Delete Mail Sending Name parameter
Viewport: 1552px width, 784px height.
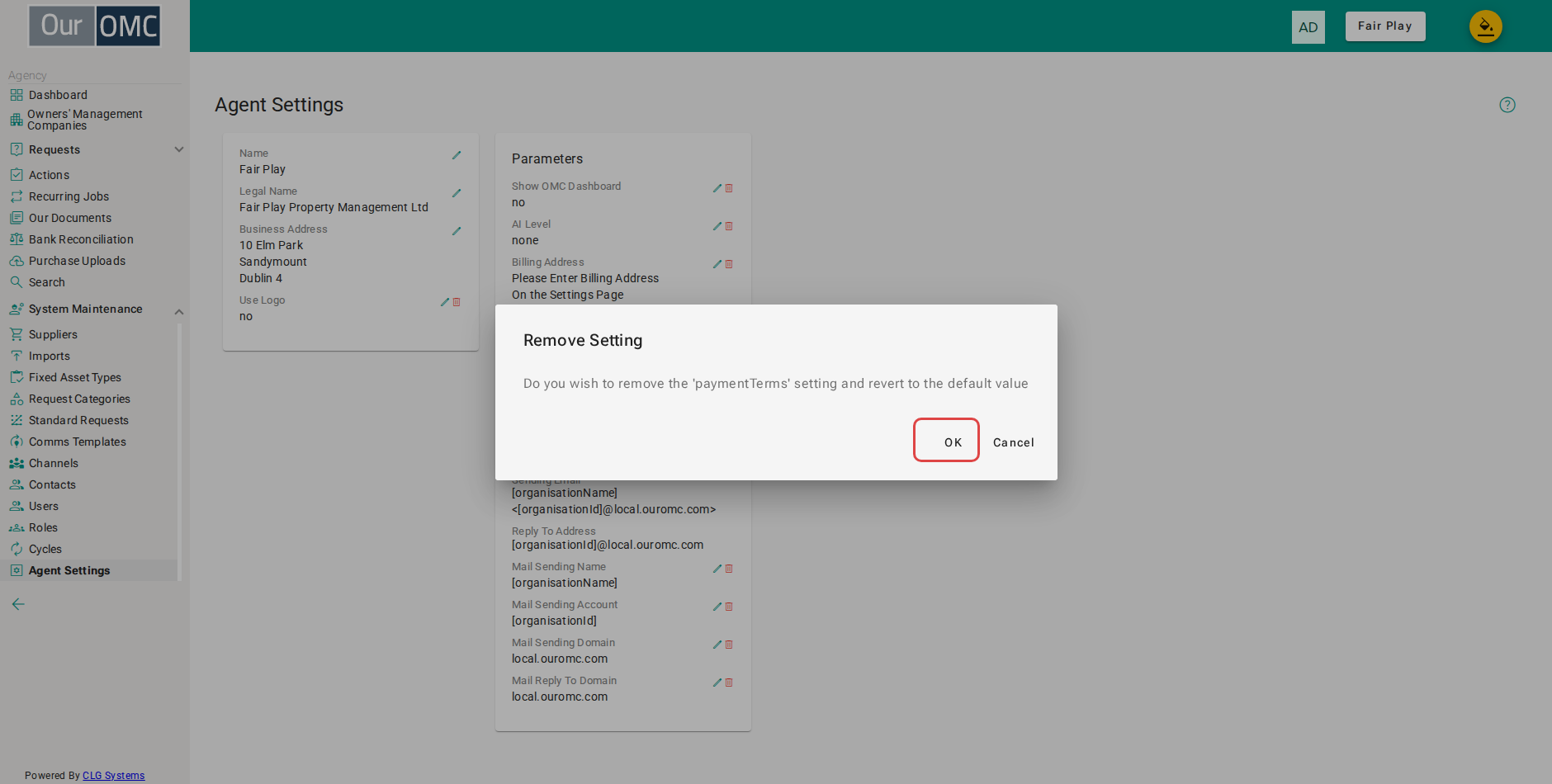[729, 569]
